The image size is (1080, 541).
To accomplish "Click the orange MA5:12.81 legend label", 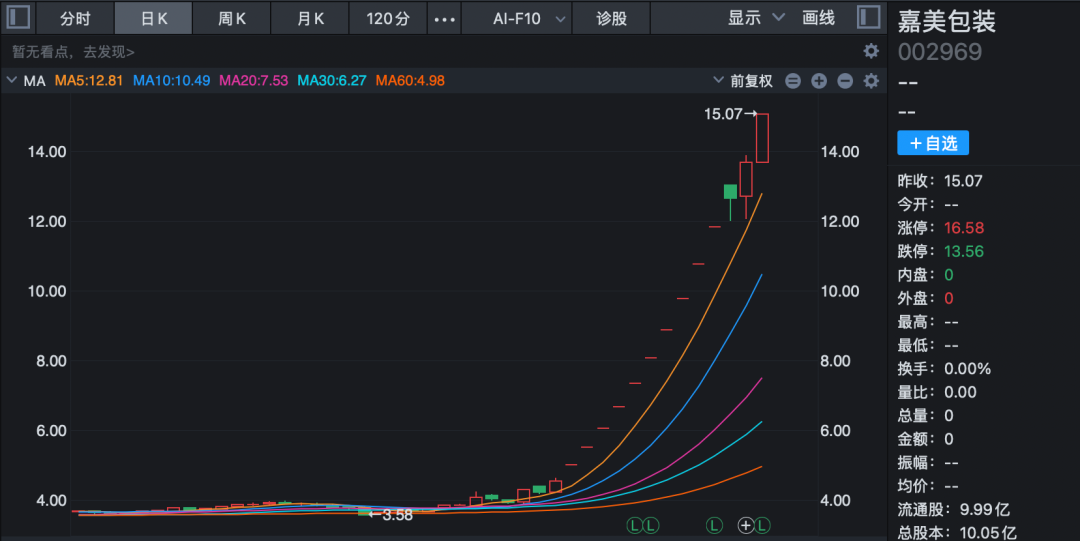I will pyautogui.click(x=88, y=81).
